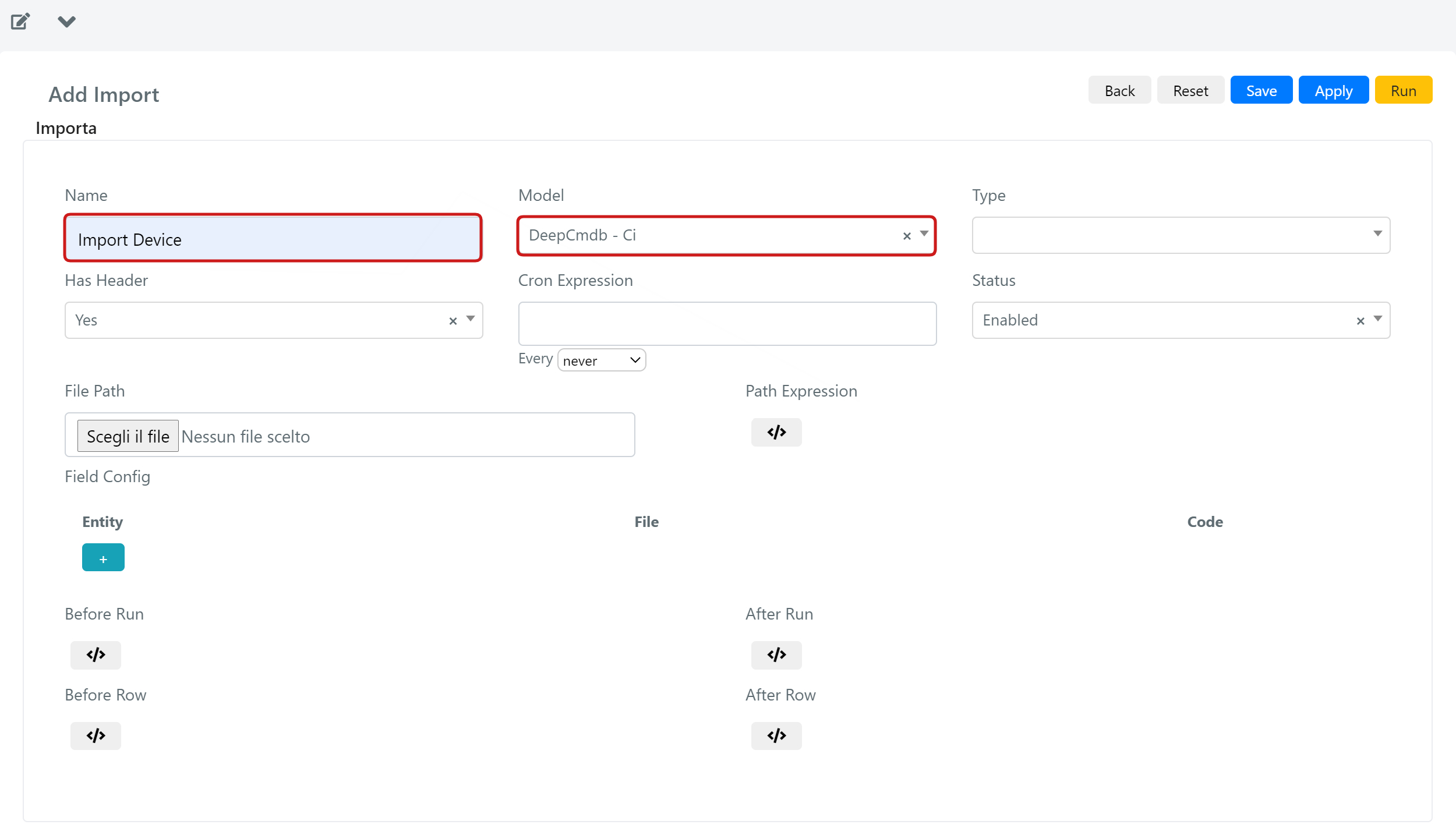This screenshot has width=1456, height=835.
Task: Focus the Name field containing Import Device
Action: point(273,239)
